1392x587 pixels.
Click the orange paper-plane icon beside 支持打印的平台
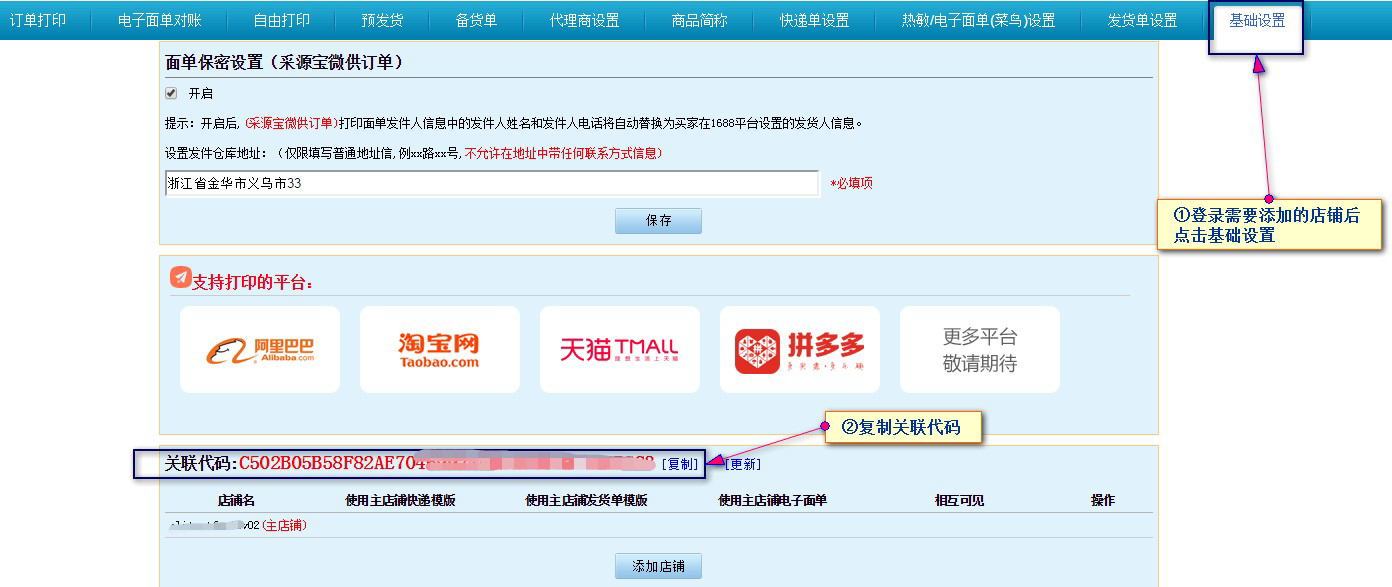pyautogui.click(x=180, y=278)
